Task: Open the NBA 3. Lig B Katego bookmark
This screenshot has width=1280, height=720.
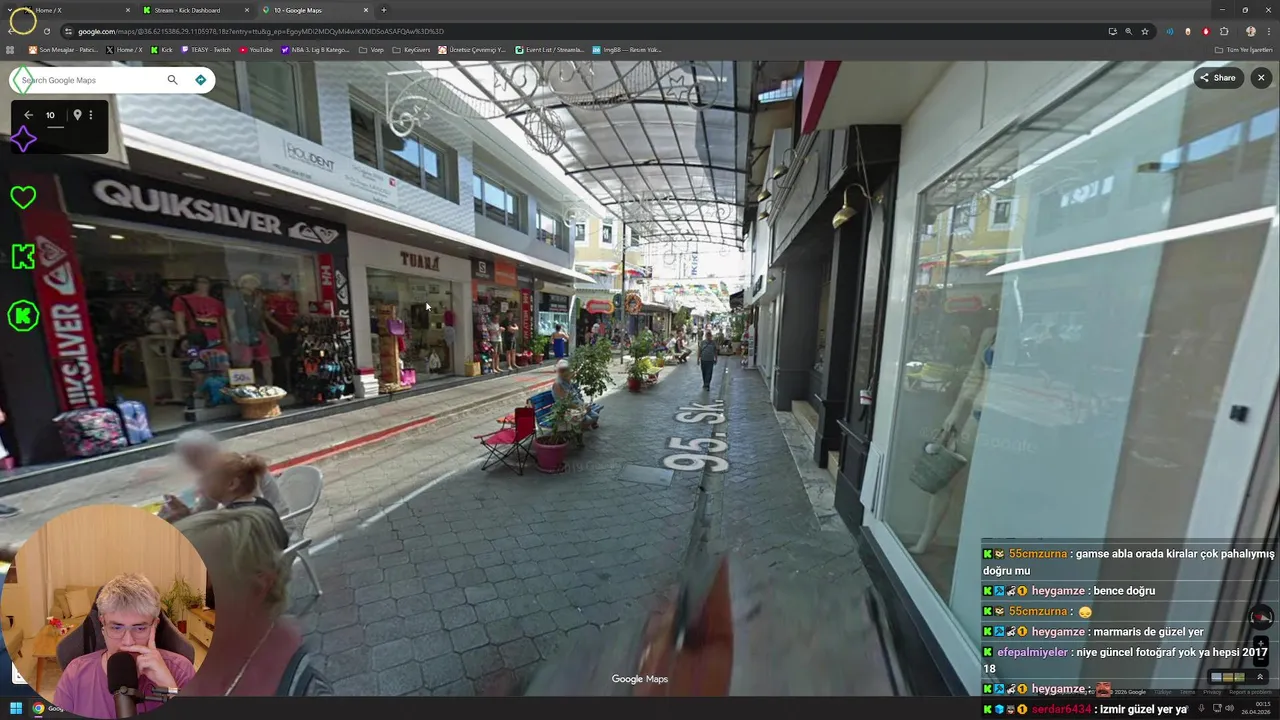Action: [x=316, y=49]
